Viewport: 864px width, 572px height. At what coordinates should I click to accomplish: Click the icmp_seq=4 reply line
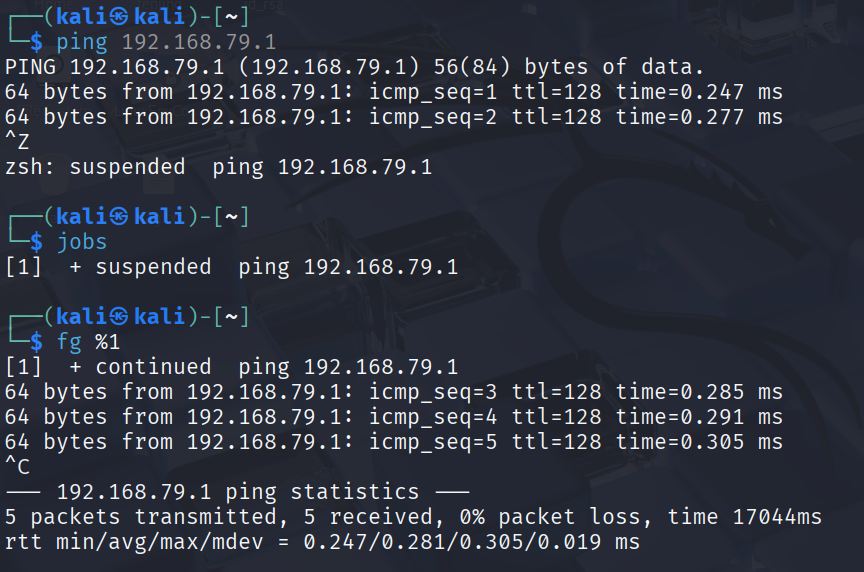(x=393, y=417)
